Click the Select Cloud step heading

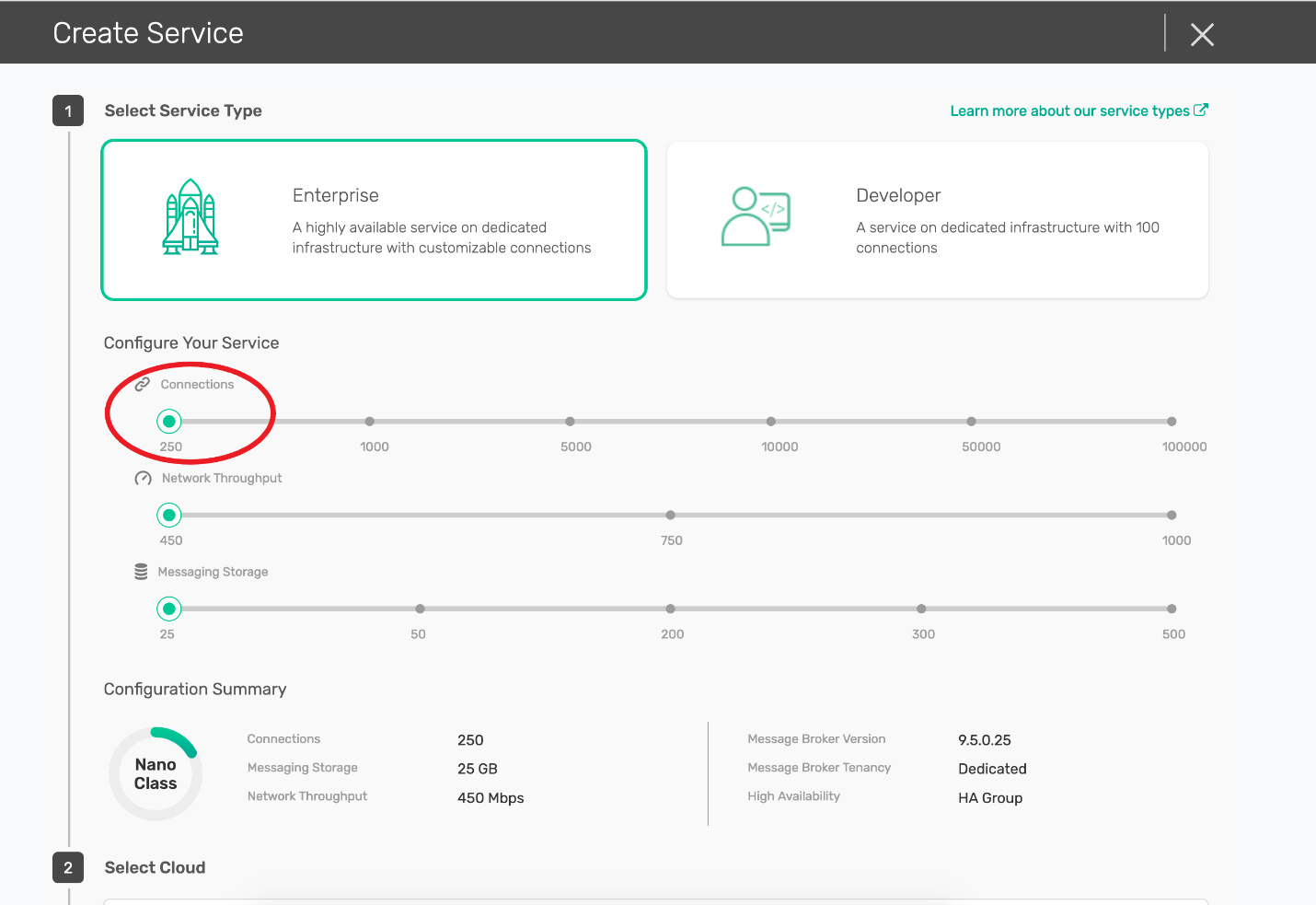tap(155, 867)
